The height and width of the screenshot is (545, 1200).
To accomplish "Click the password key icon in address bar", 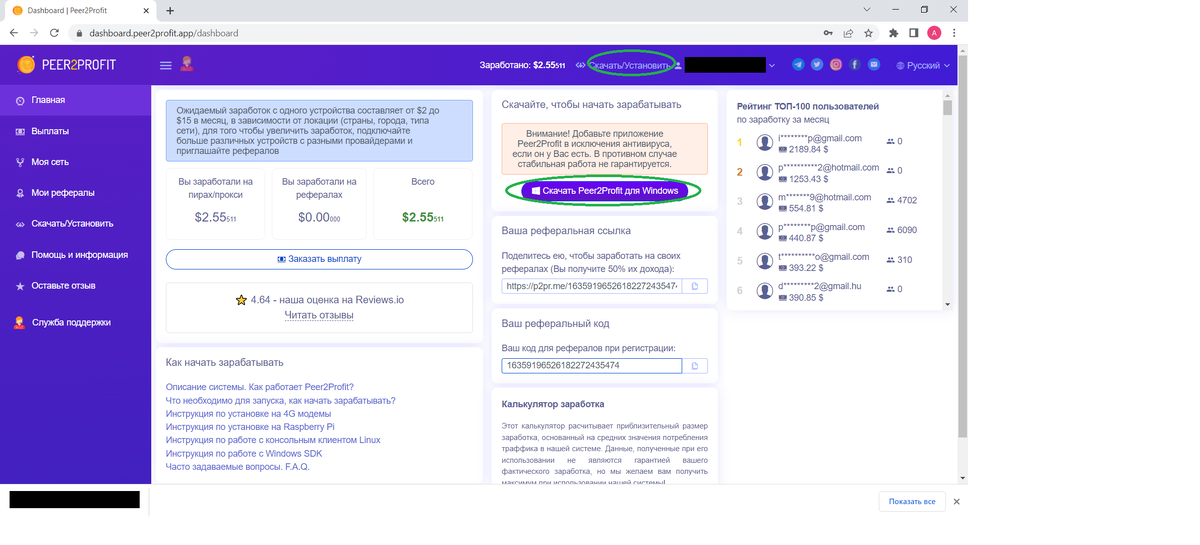I will click(827, 32).
